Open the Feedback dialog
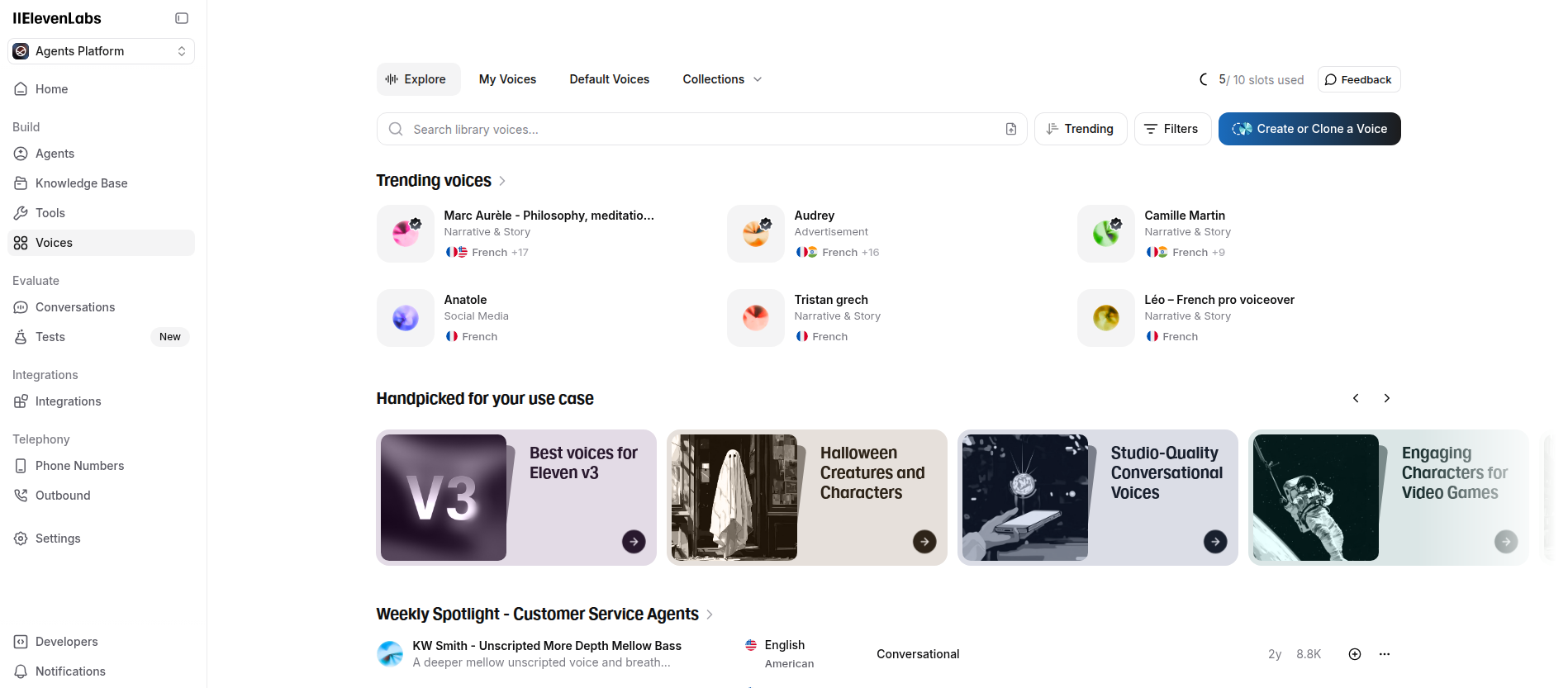This screenshot has height=688, width=1568. coord(1358,78)
